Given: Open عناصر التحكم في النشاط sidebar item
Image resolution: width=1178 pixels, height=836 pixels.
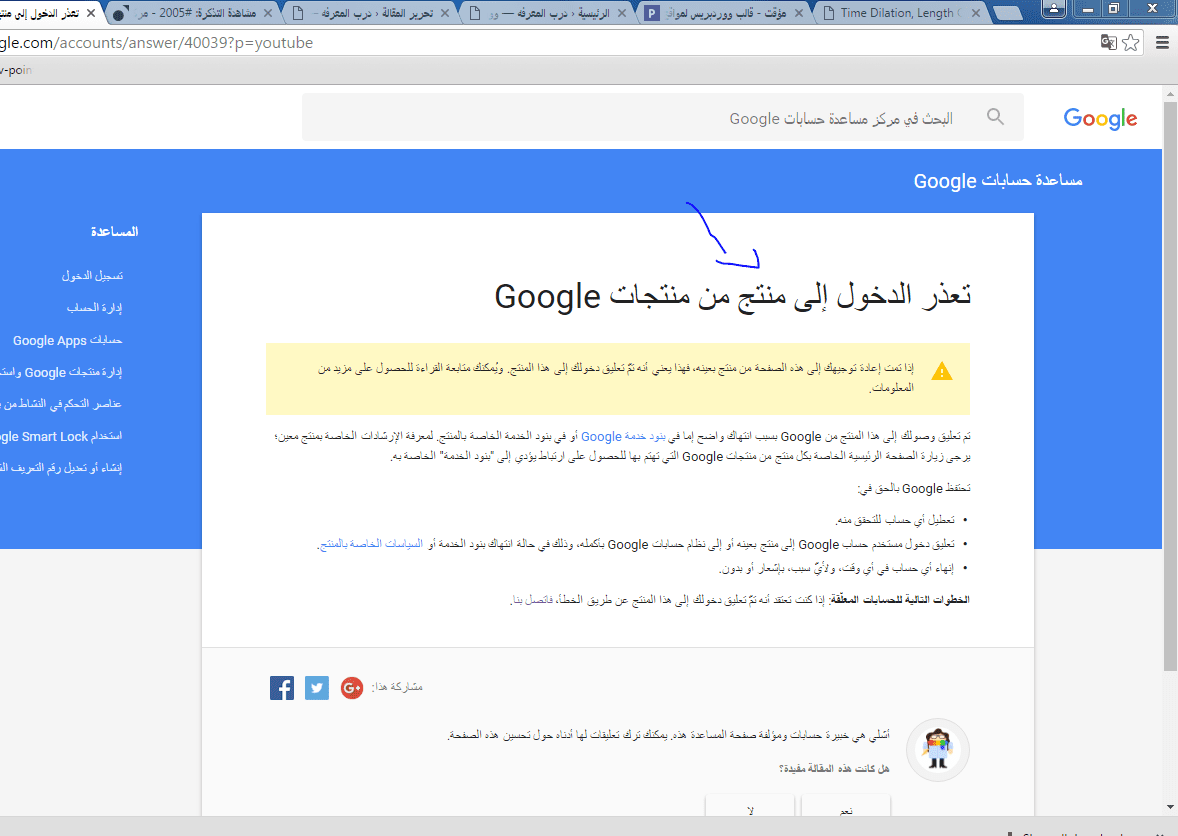Looking at the screenshot, I should coord(61,404).
